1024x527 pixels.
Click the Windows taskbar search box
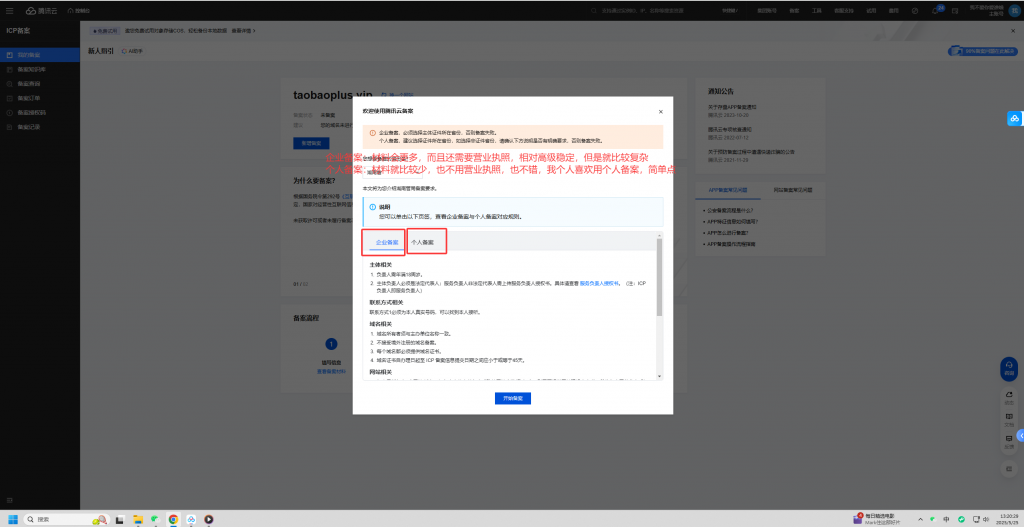67,519
